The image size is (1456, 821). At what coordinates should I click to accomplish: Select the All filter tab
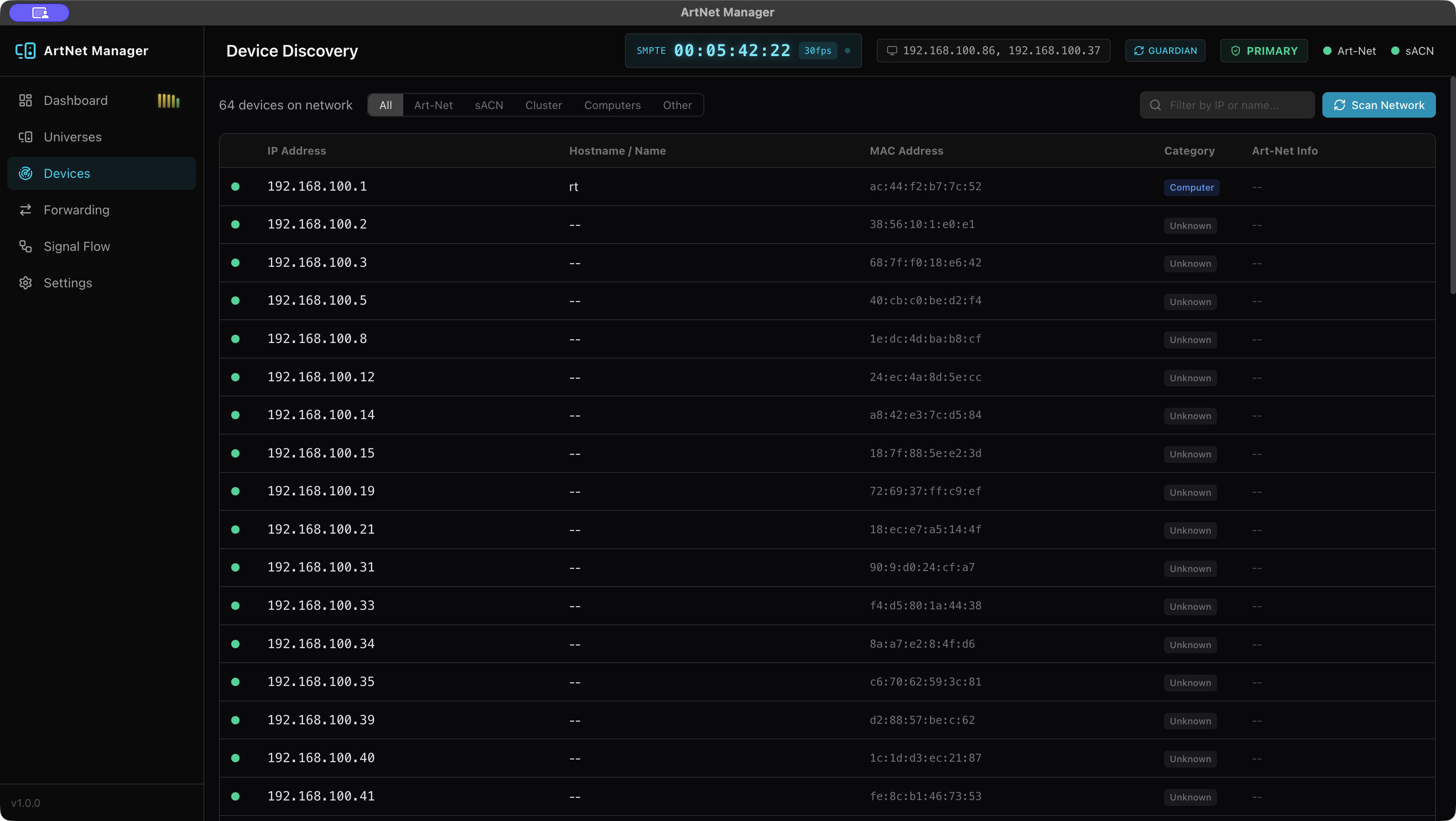(385, 105)
